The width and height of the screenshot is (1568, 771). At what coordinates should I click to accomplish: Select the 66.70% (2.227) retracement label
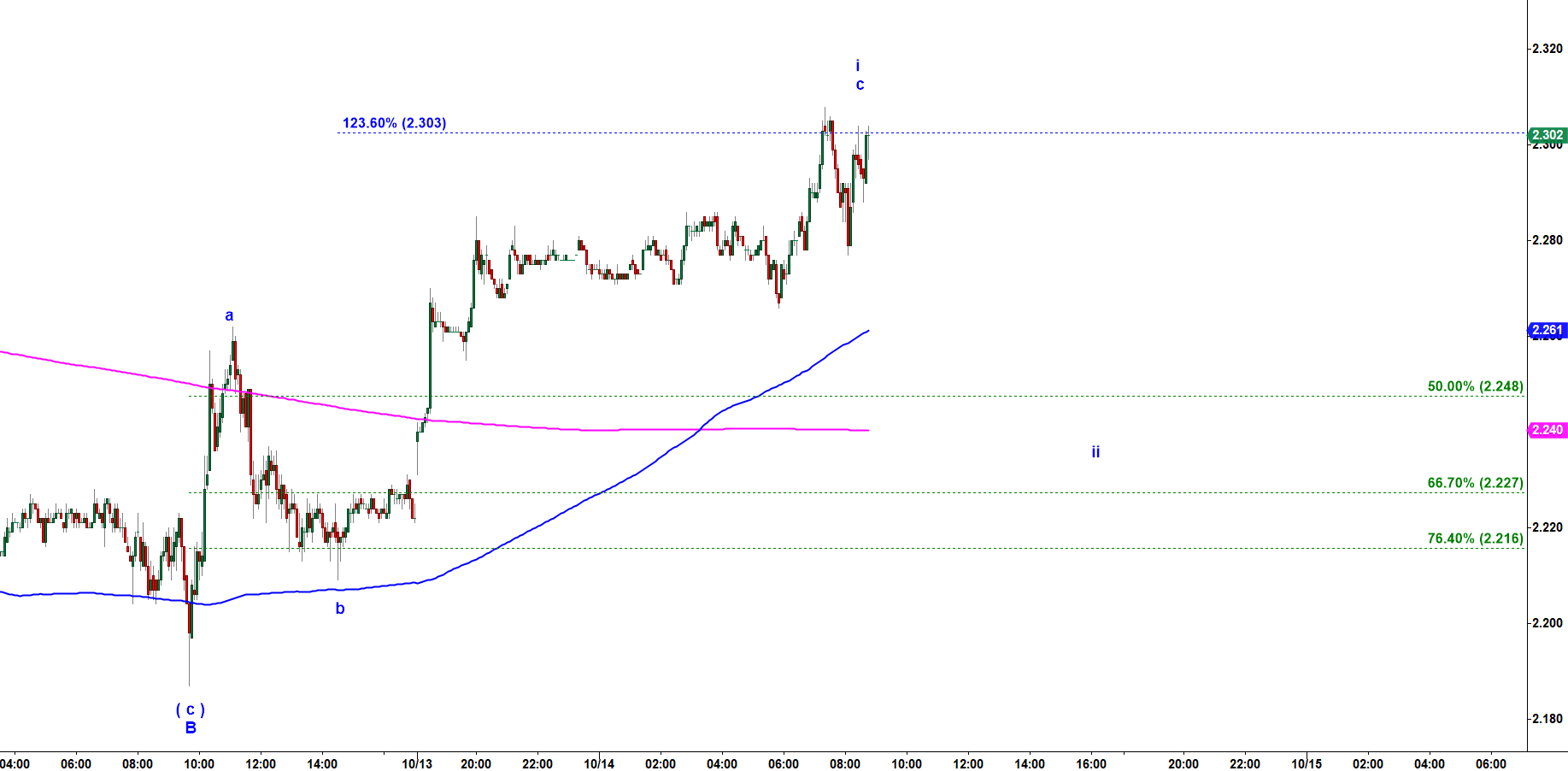coord(1475,483)
